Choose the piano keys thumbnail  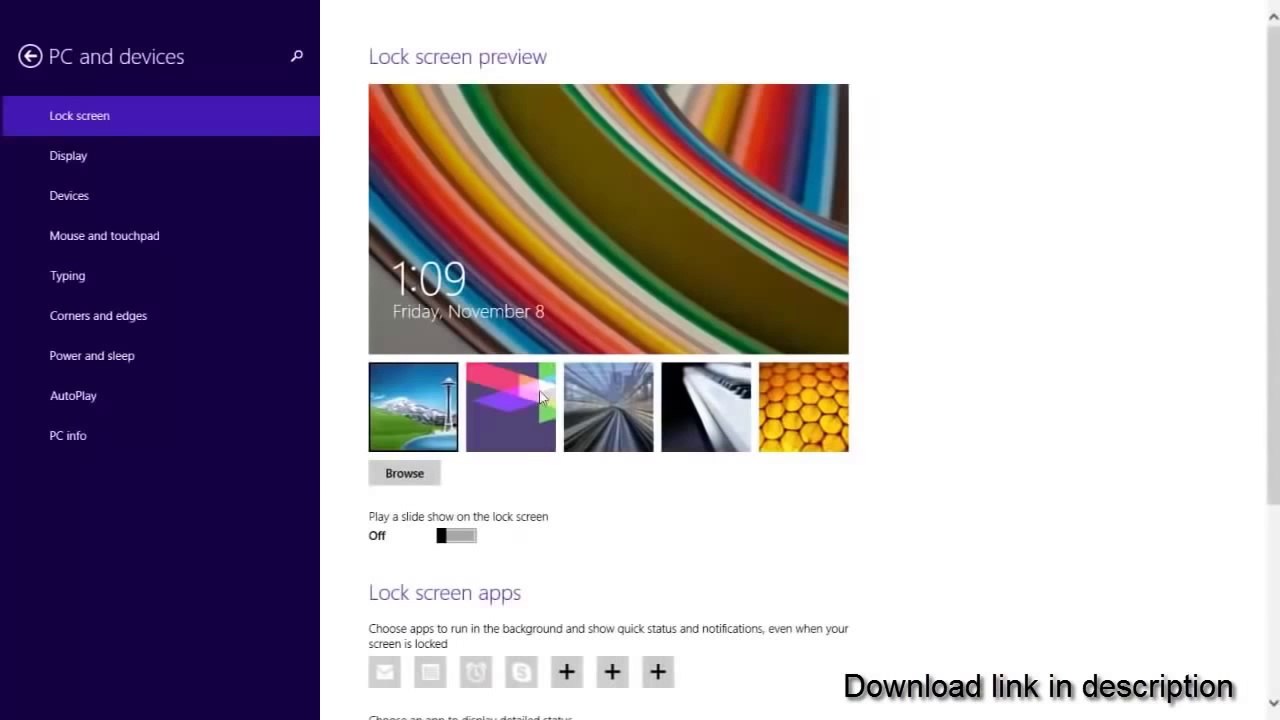pos(706,407)
